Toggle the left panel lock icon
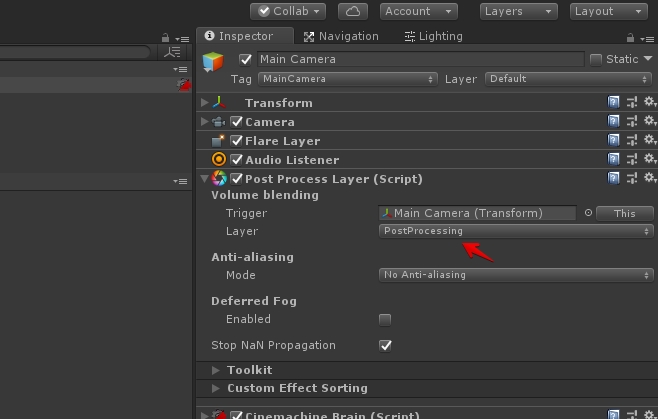The width and height of the screenshot is (658, 419). [x=165, y=38]
